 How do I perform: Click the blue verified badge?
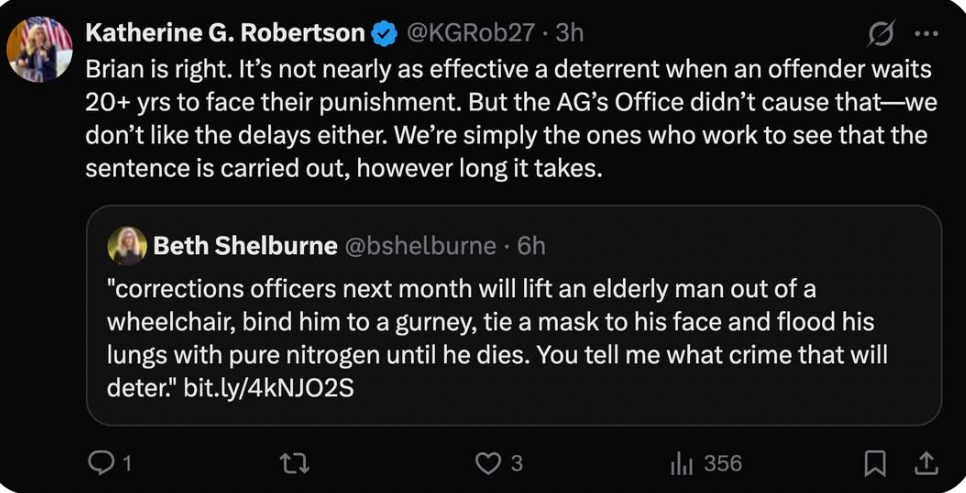click(x=384, y=34)
